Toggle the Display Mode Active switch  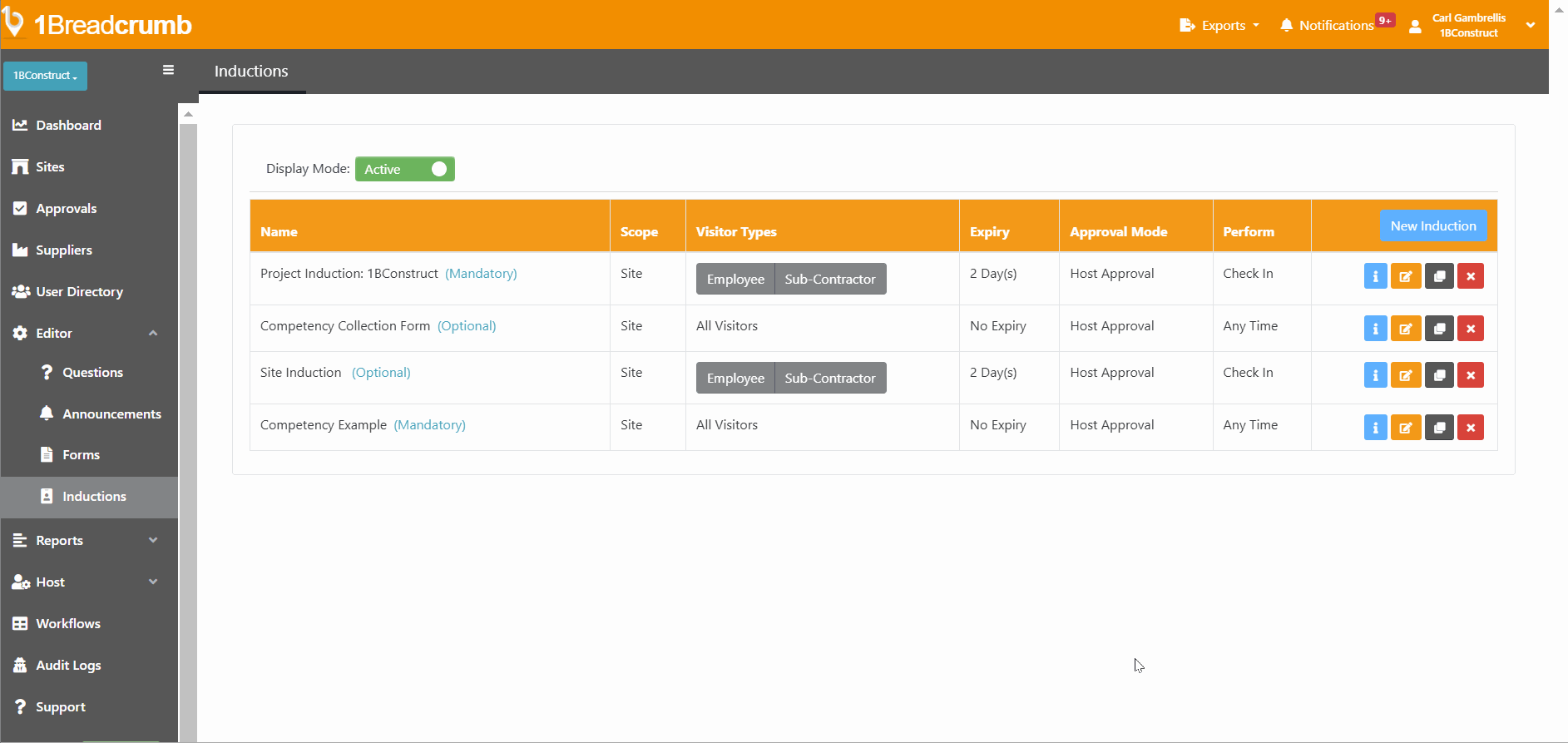coord(405,169)
